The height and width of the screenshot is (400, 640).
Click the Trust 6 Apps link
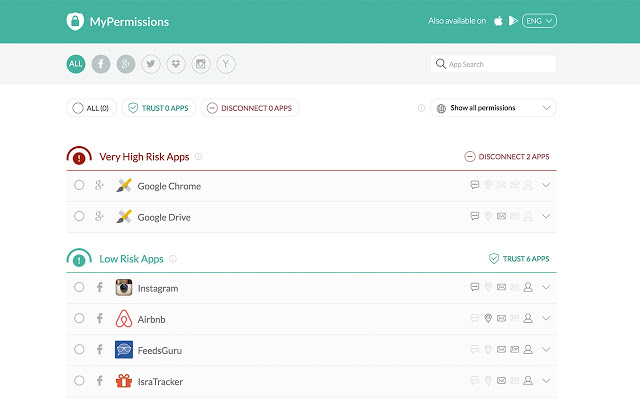tap(518, 258)
